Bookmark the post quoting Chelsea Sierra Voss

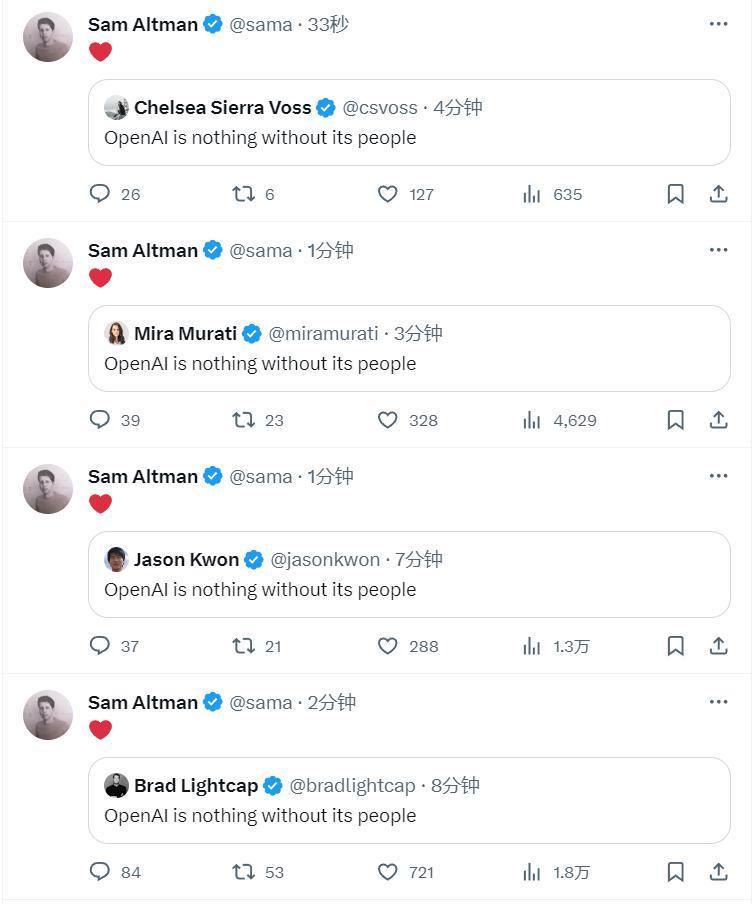point(676,194)
